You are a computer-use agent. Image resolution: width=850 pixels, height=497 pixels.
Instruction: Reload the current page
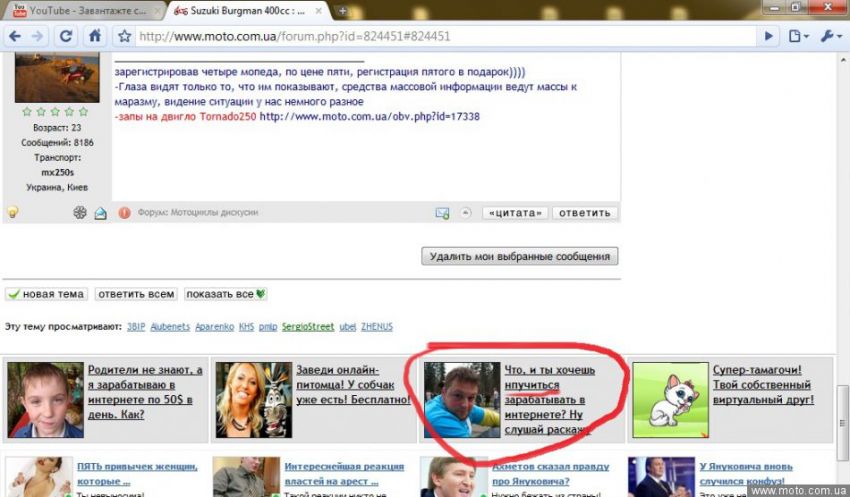click(66, 36)
